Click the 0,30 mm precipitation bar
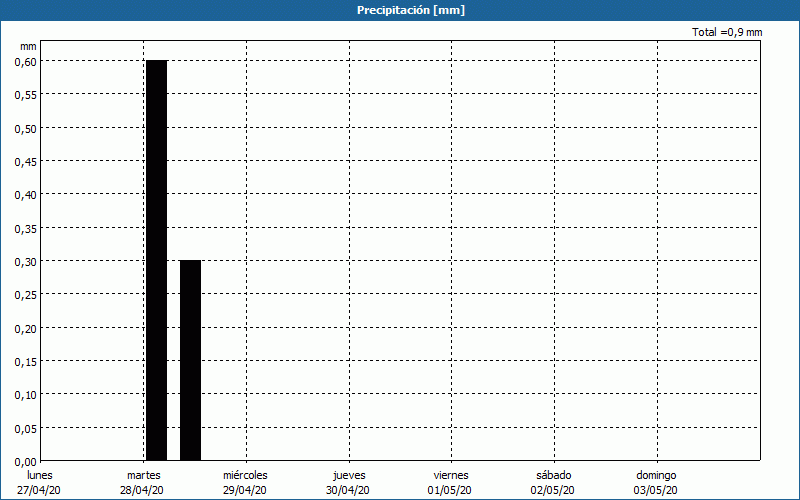This screenshot has height=500, width=800. (190, 360)
